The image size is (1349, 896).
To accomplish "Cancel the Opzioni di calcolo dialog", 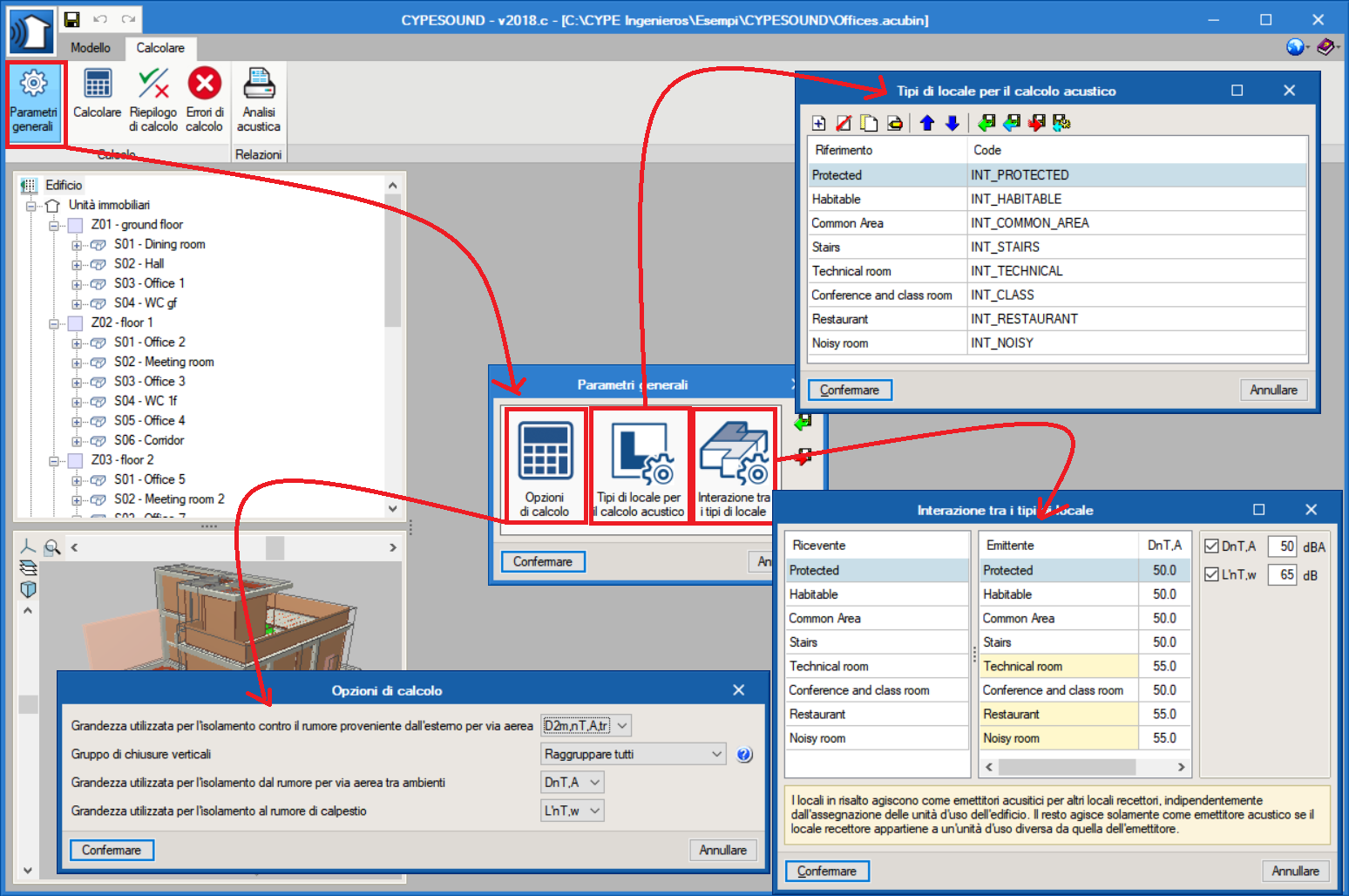I will point(723,850).
